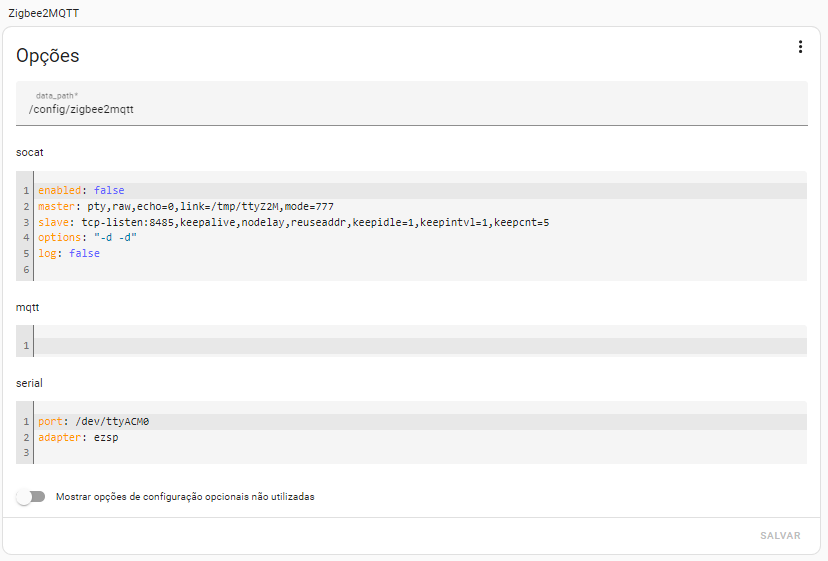Open the three-dot options menu
828x561 pixels.
tap(801, 47)
